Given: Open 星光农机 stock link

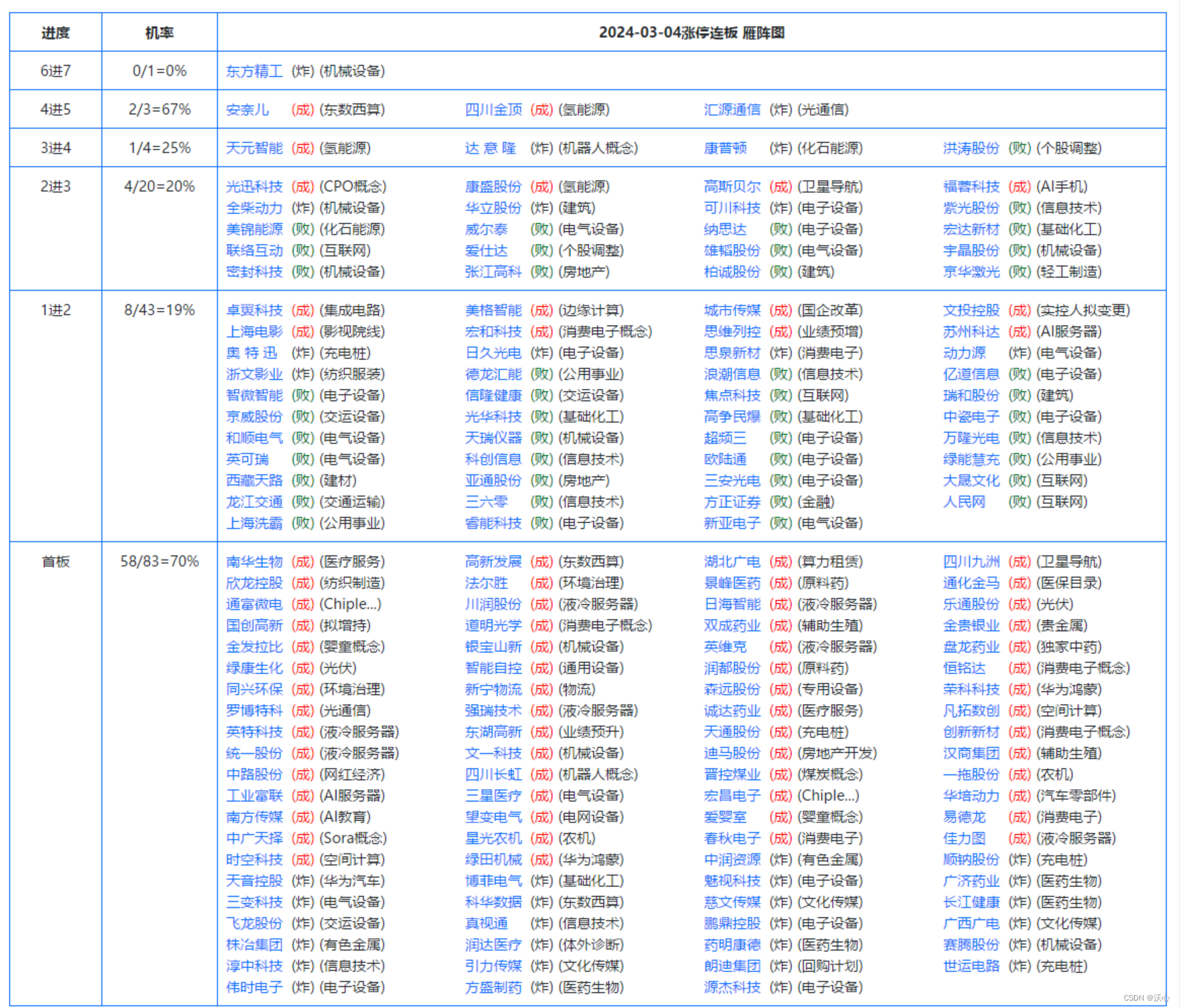Looking at the screenshot, I should tap(493, 838).
